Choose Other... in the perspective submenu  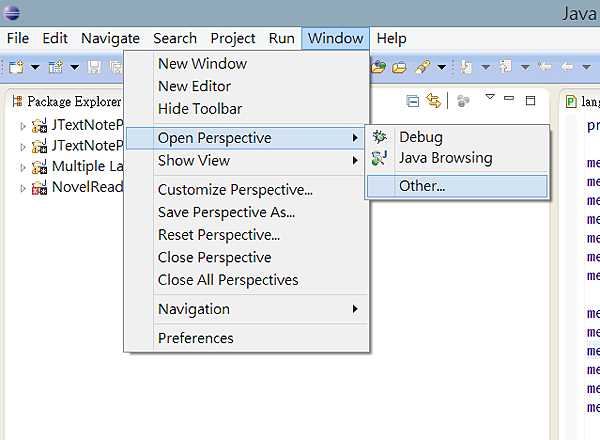pyautogui.click(x=422, y=186)
